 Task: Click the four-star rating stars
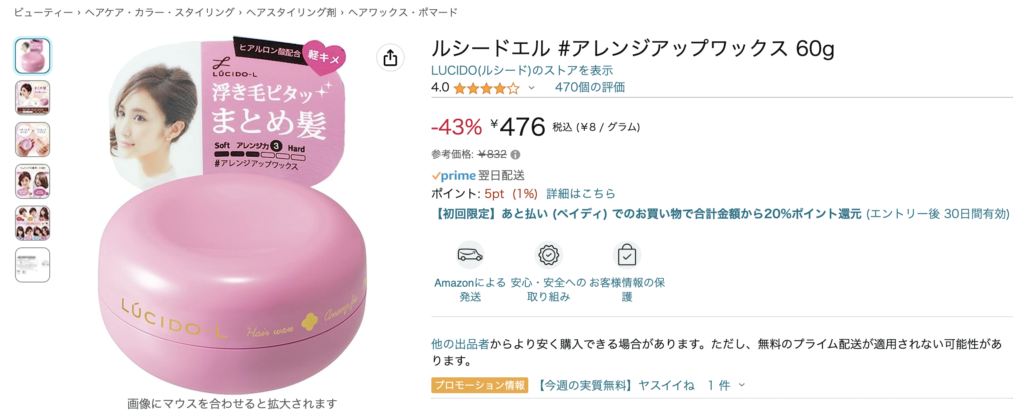pyautogui.click(x=486, y=88)
